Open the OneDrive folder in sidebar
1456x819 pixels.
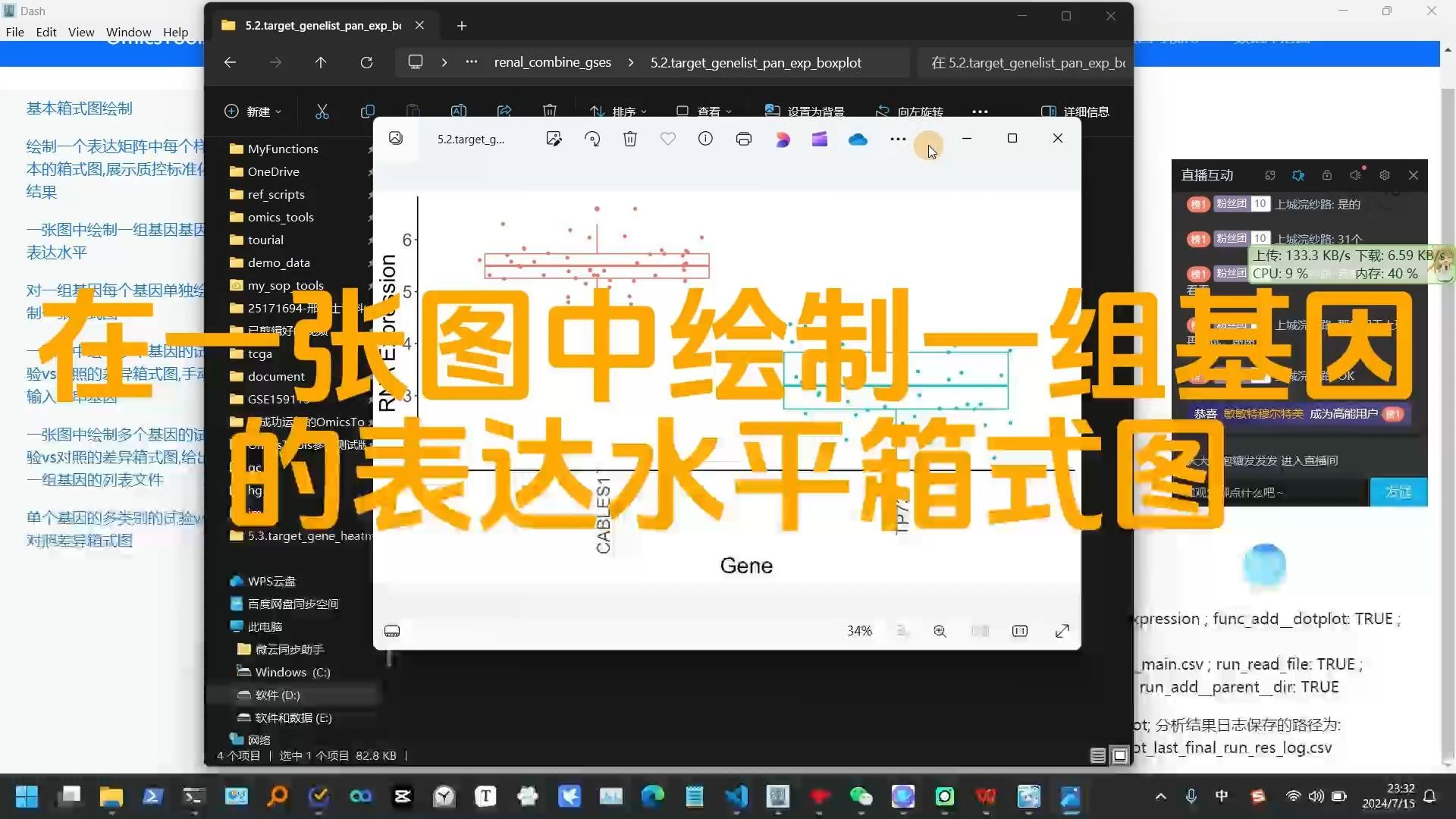[273, 171]
